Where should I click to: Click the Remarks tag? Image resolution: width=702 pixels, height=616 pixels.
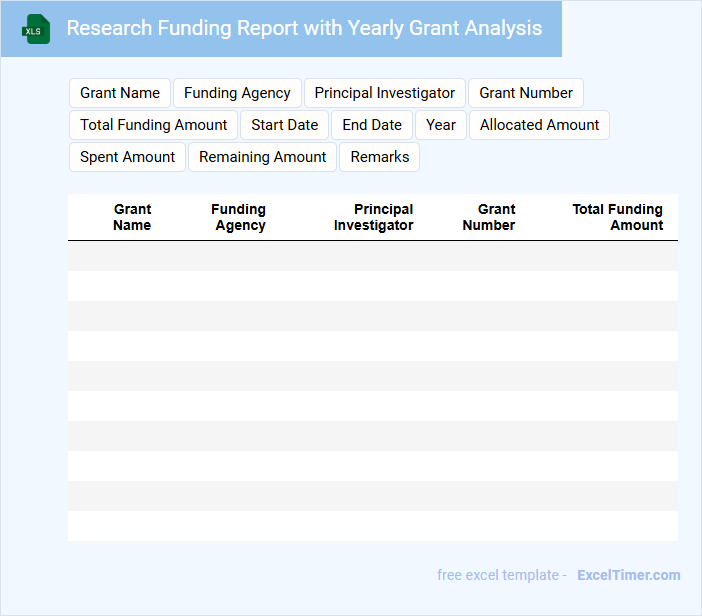point(379,157)
